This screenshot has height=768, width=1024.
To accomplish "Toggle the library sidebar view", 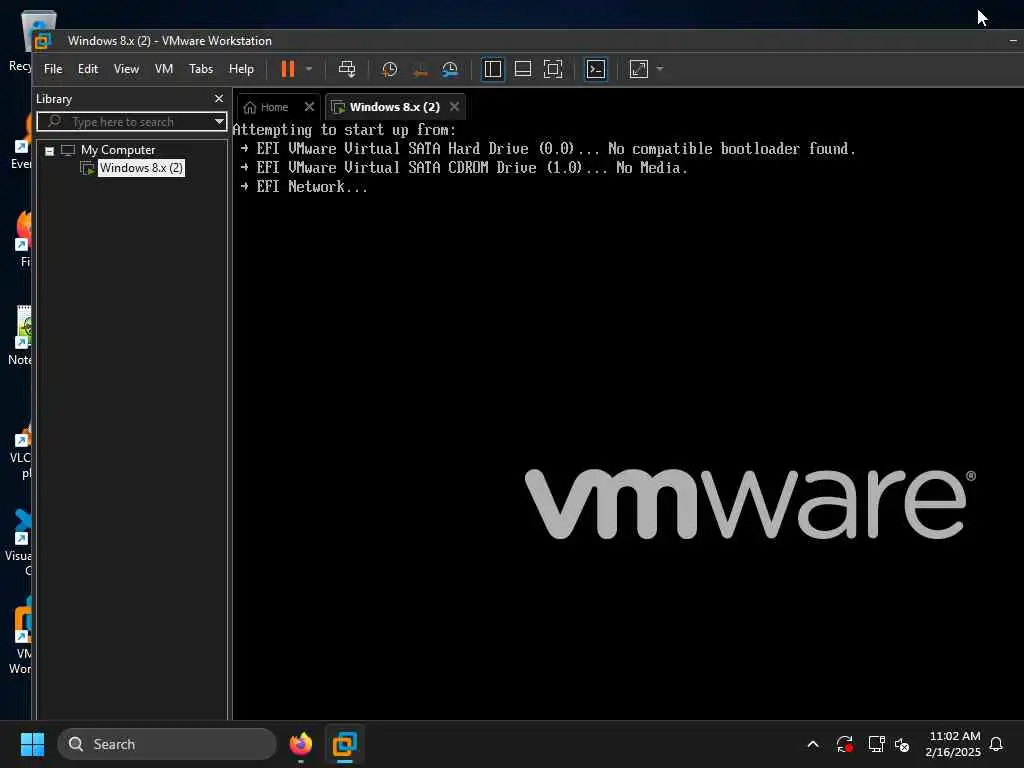I will [492, 69].
